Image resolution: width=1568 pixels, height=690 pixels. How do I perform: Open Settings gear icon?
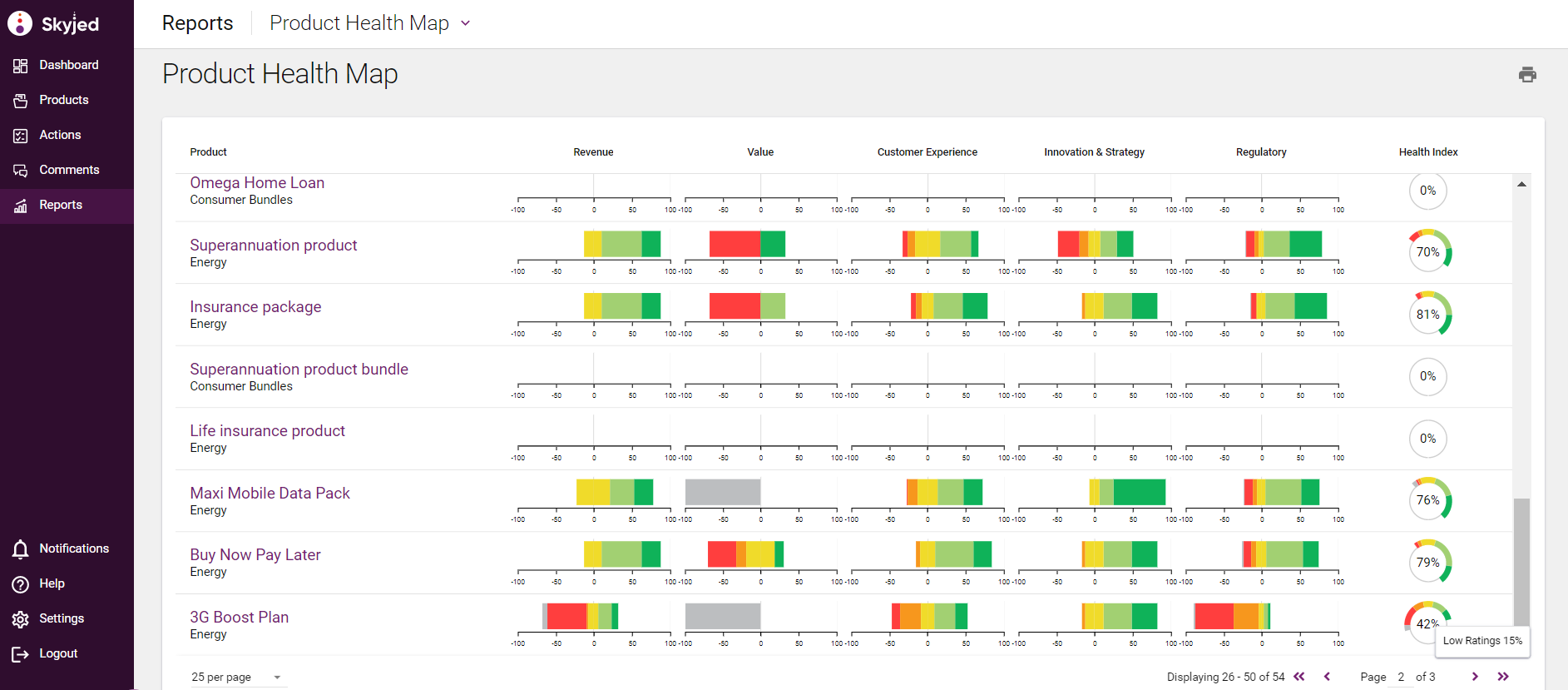tap(21, 619)
